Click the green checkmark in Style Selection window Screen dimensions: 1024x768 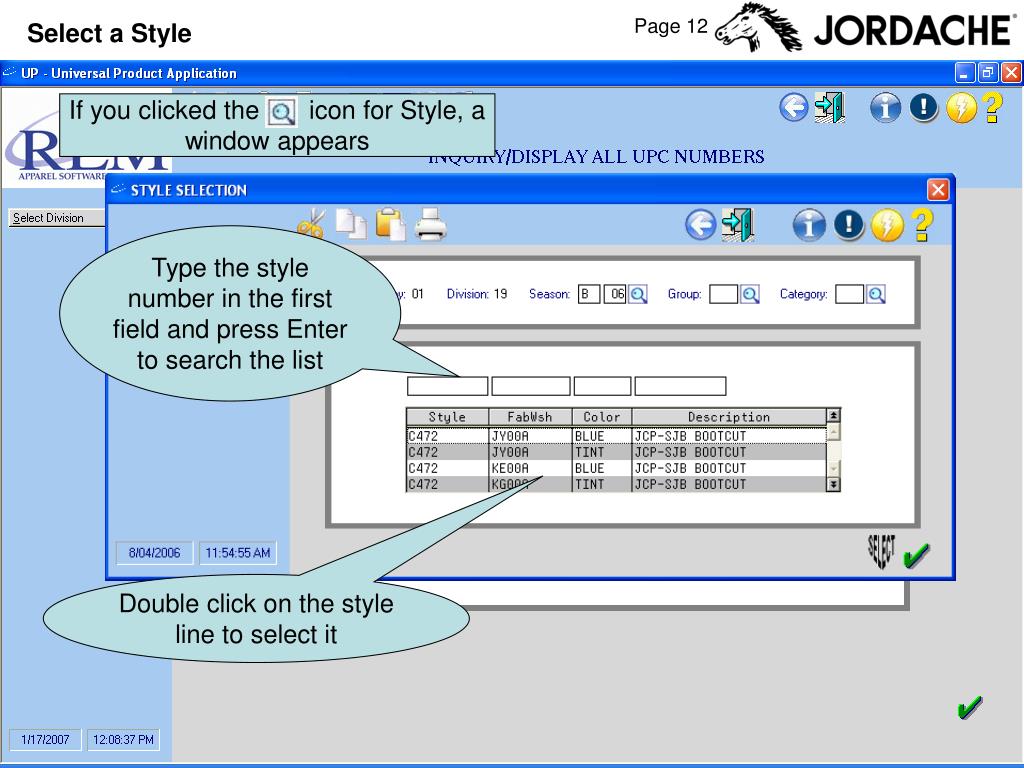coord(916,556)
